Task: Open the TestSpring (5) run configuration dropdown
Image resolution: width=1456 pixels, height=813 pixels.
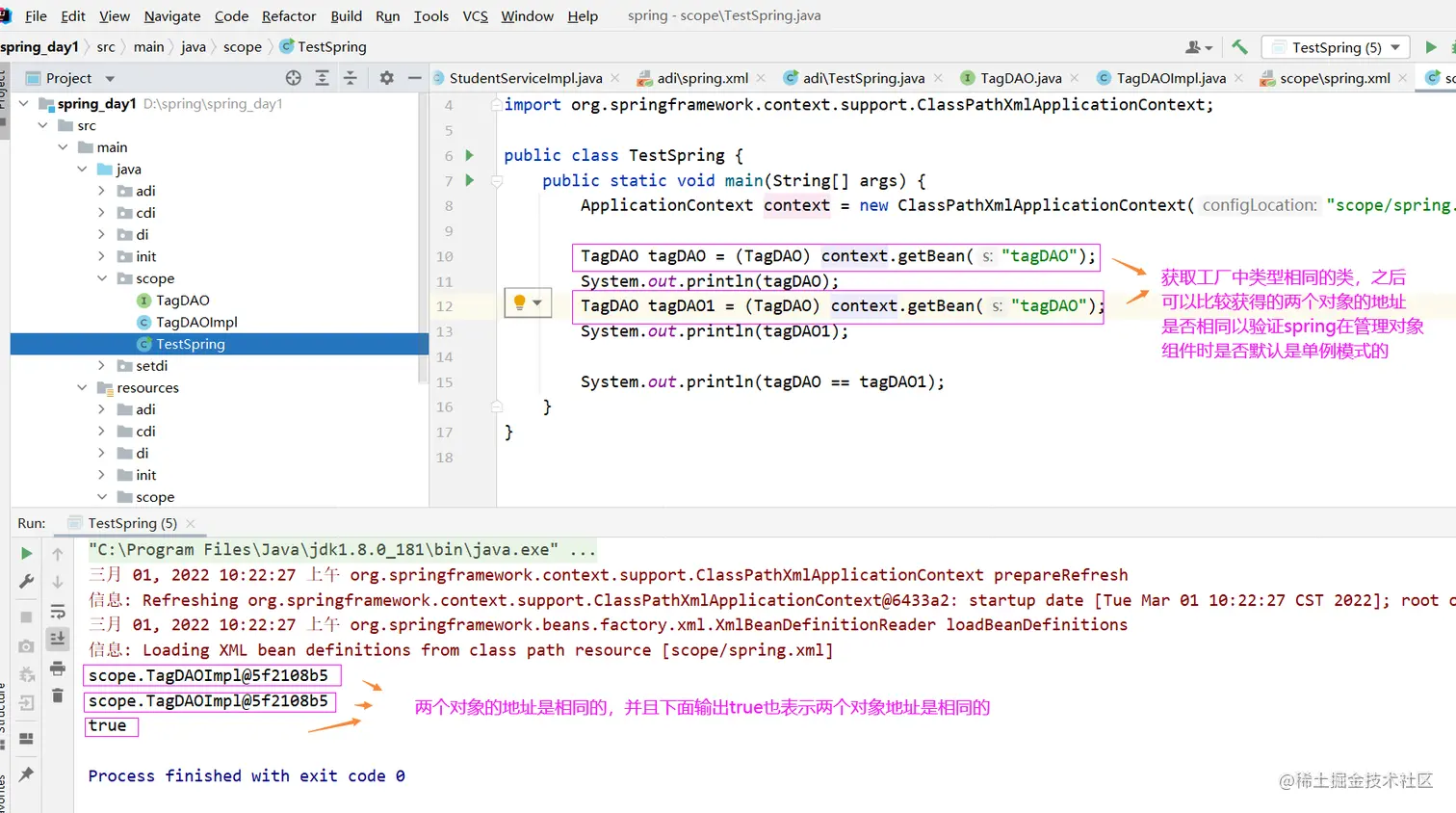Action: pos(1336,47)
